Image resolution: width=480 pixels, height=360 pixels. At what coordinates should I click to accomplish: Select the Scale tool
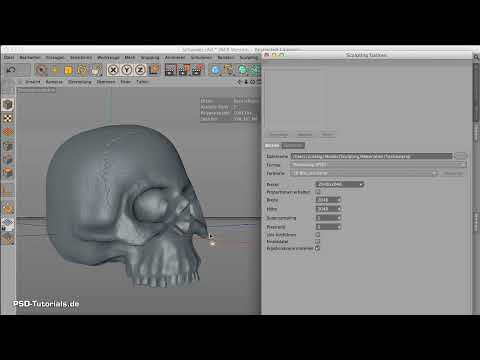pyautogui.click(x=68, y=70)
